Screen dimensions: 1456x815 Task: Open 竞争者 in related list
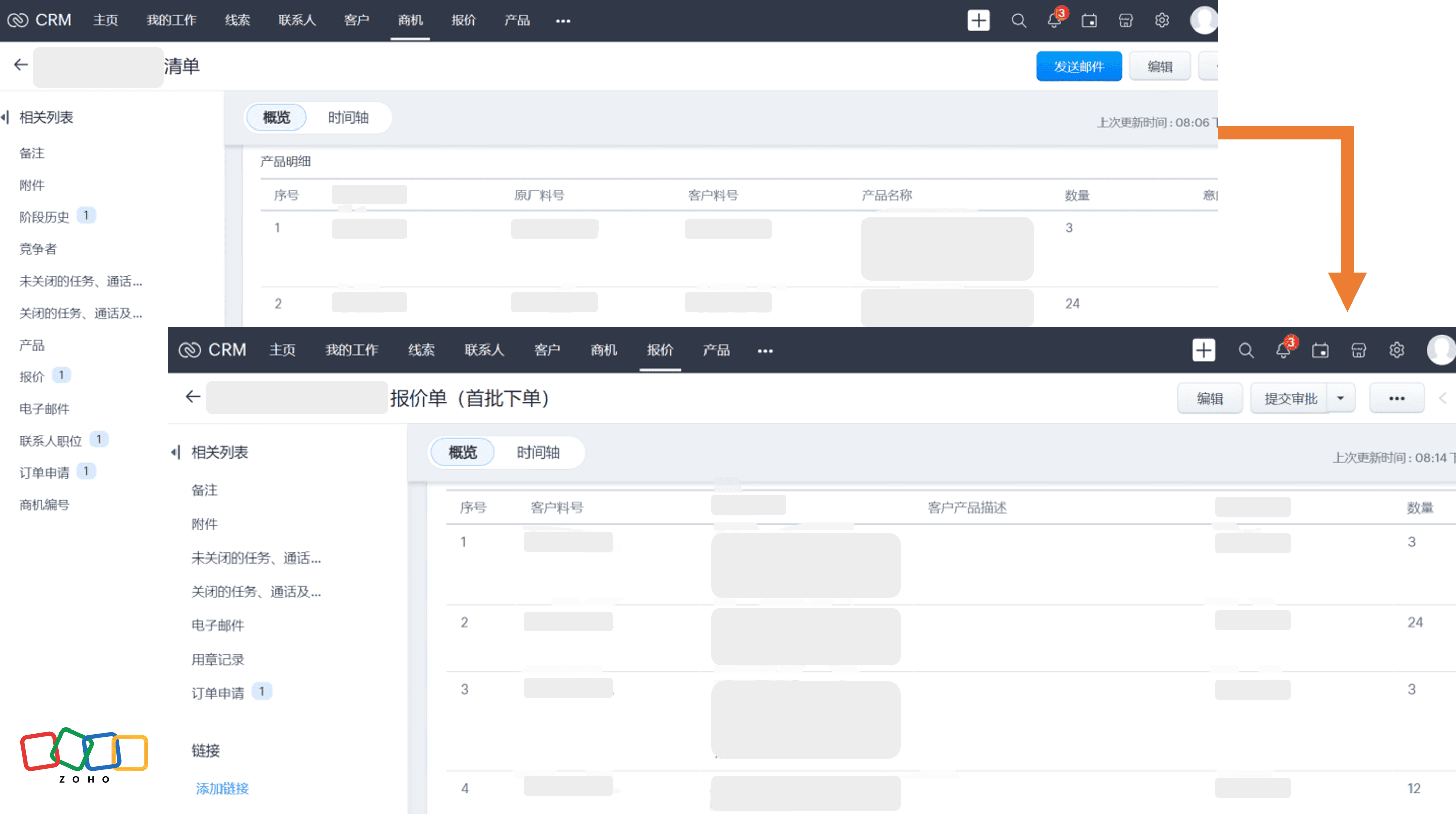tap(38, 249)
